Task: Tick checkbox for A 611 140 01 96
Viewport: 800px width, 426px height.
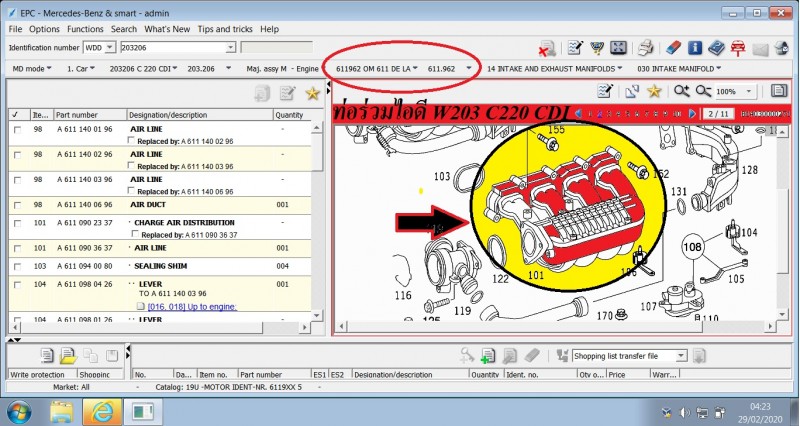Action: pos(18,130)
